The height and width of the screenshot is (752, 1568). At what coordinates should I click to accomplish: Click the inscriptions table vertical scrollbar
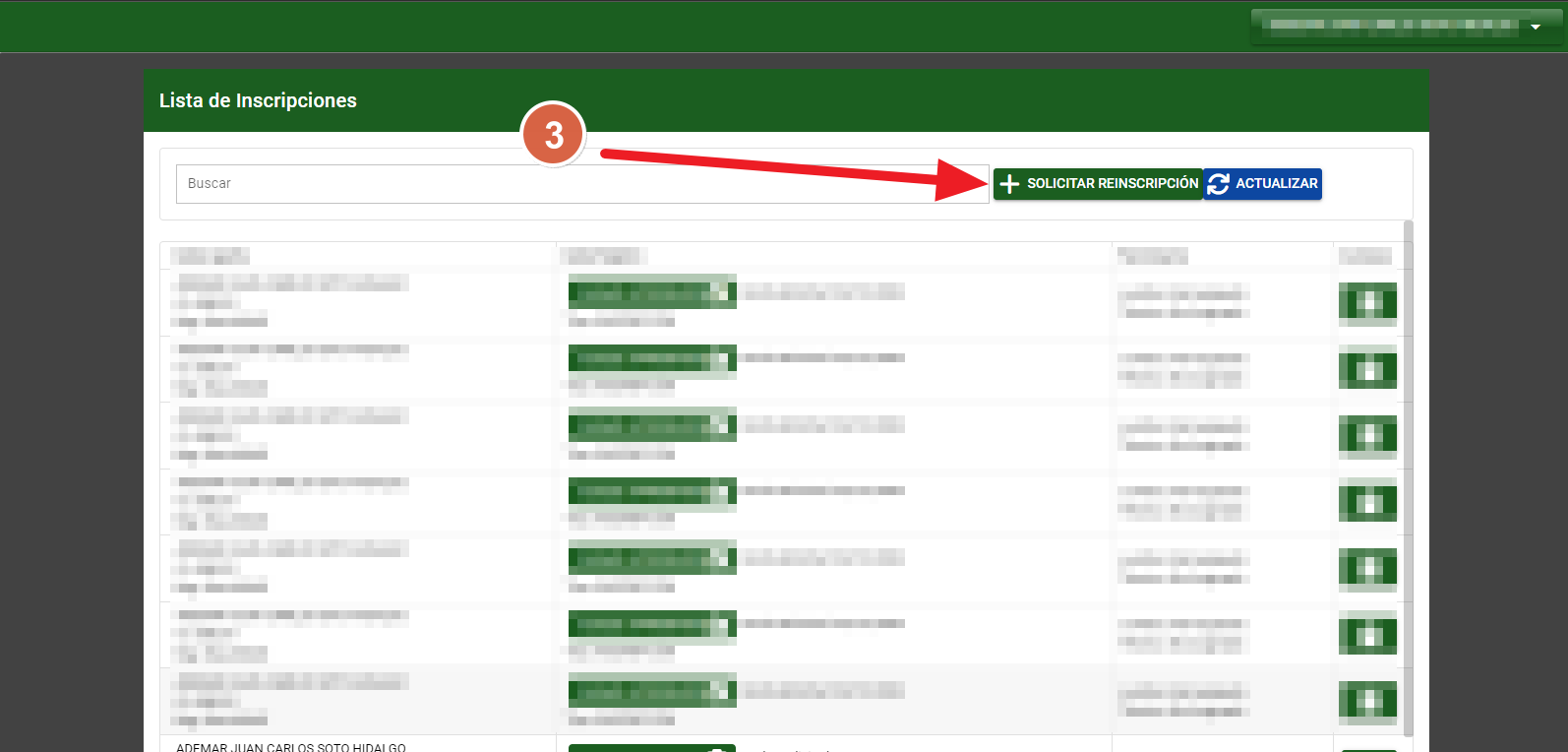[1408, 472]
